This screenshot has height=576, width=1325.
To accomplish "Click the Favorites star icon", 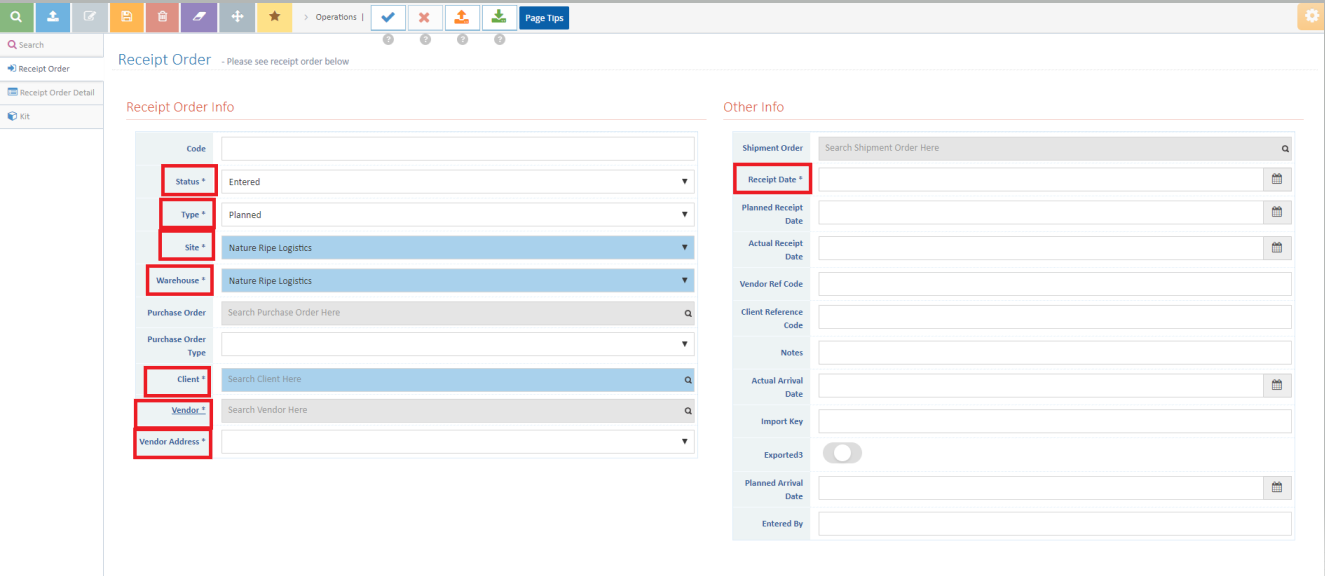I will click(273, 17).
